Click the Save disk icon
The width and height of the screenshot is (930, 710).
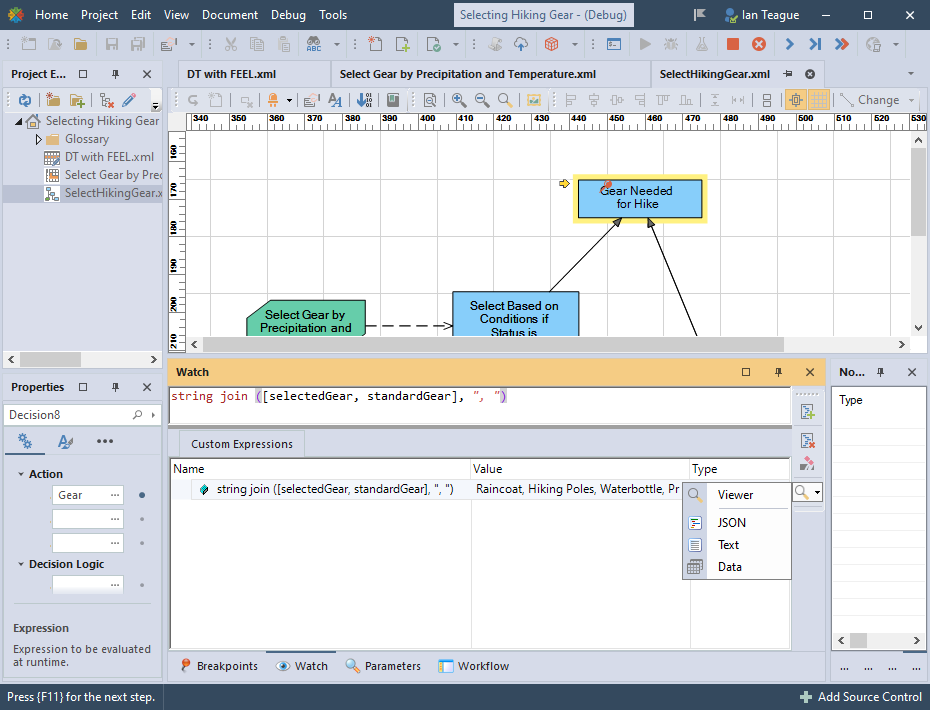112,44
